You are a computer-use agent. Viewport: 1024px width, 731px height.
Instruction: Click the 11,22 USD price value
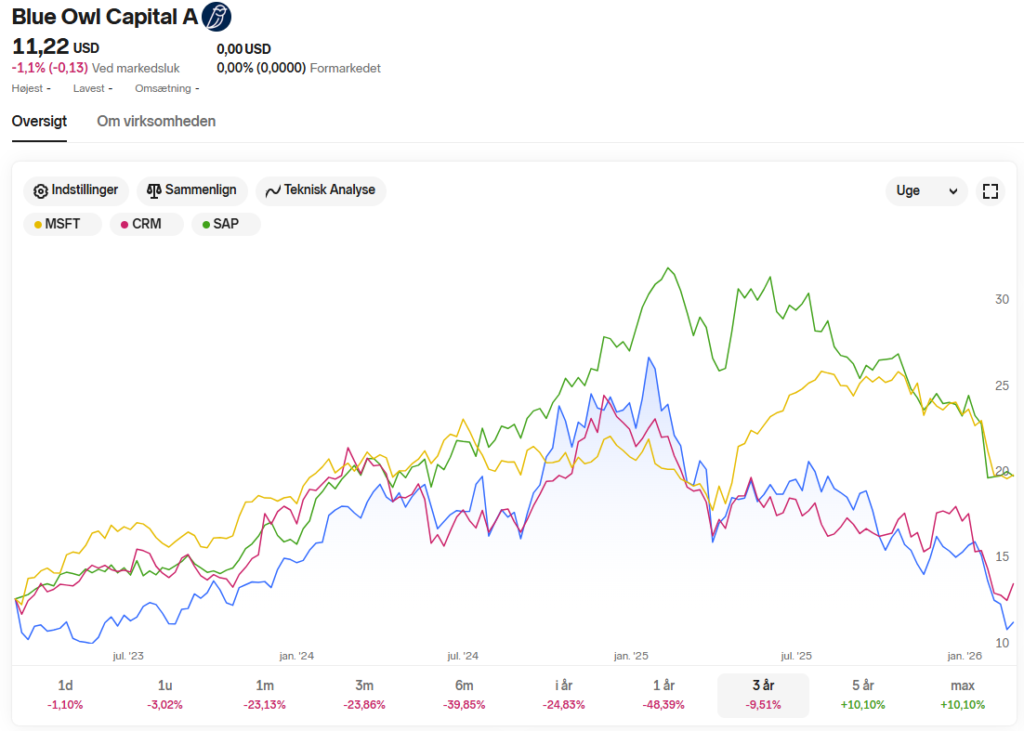click(56, 47)
